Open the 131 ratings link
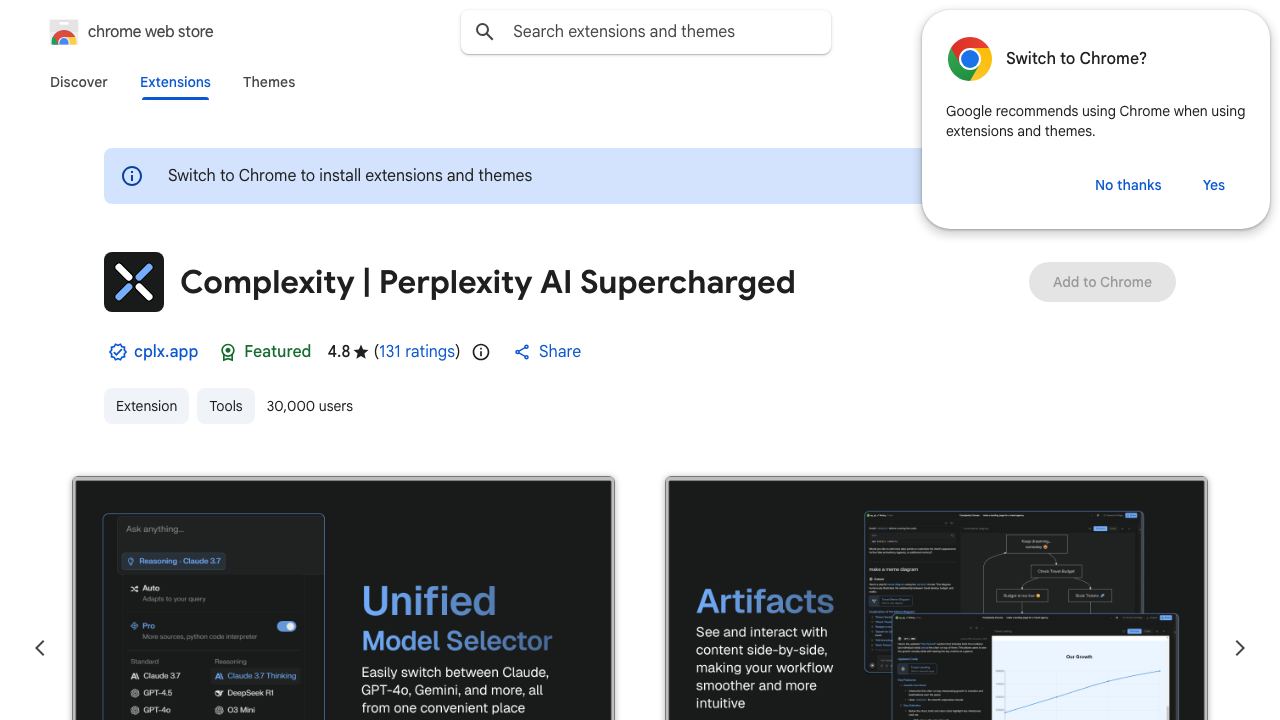Viewport: 1280px width, 720px height. pyautogui.click(x=417, y=352)
